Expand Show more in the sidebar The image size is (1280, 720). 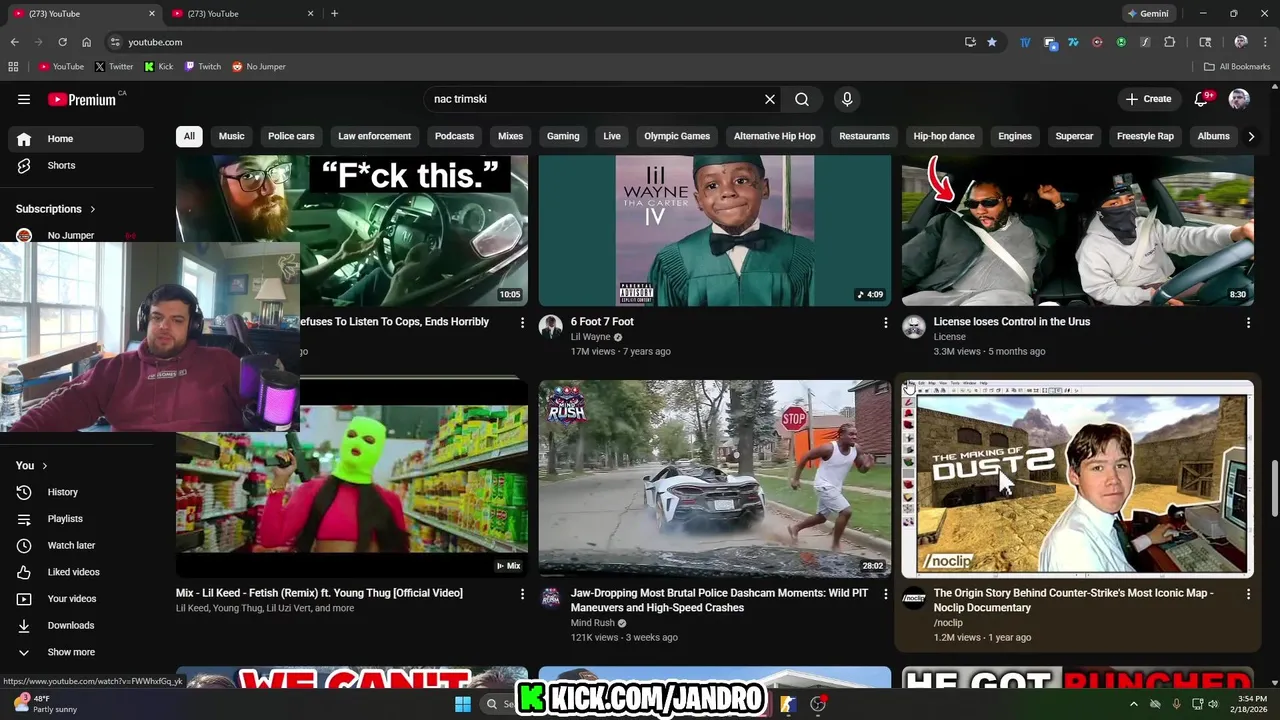[x=78, y=652]
